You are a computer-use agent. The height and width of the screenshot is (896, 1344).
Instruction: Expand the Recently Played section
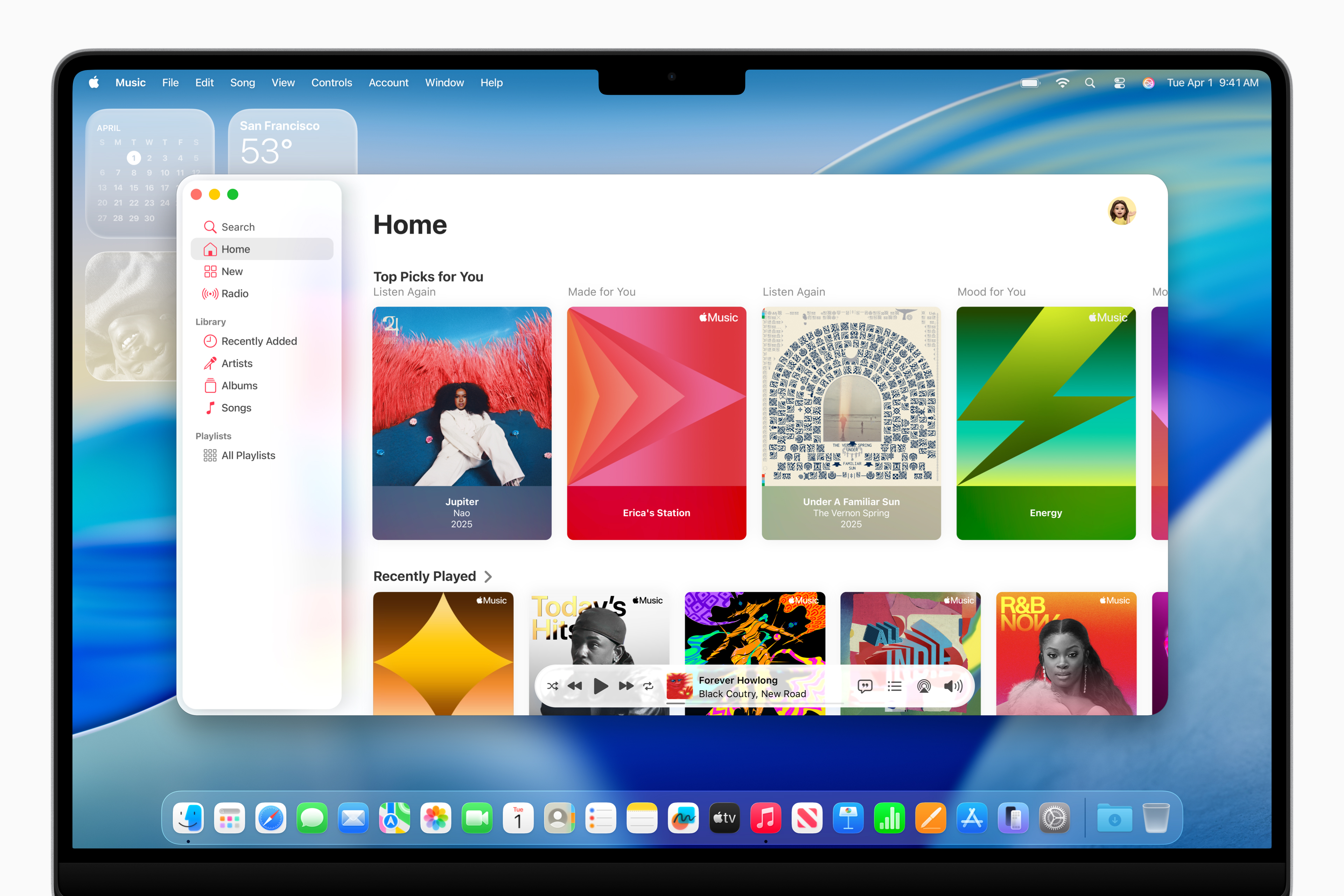pyautogui.click(x=489, y=576)
